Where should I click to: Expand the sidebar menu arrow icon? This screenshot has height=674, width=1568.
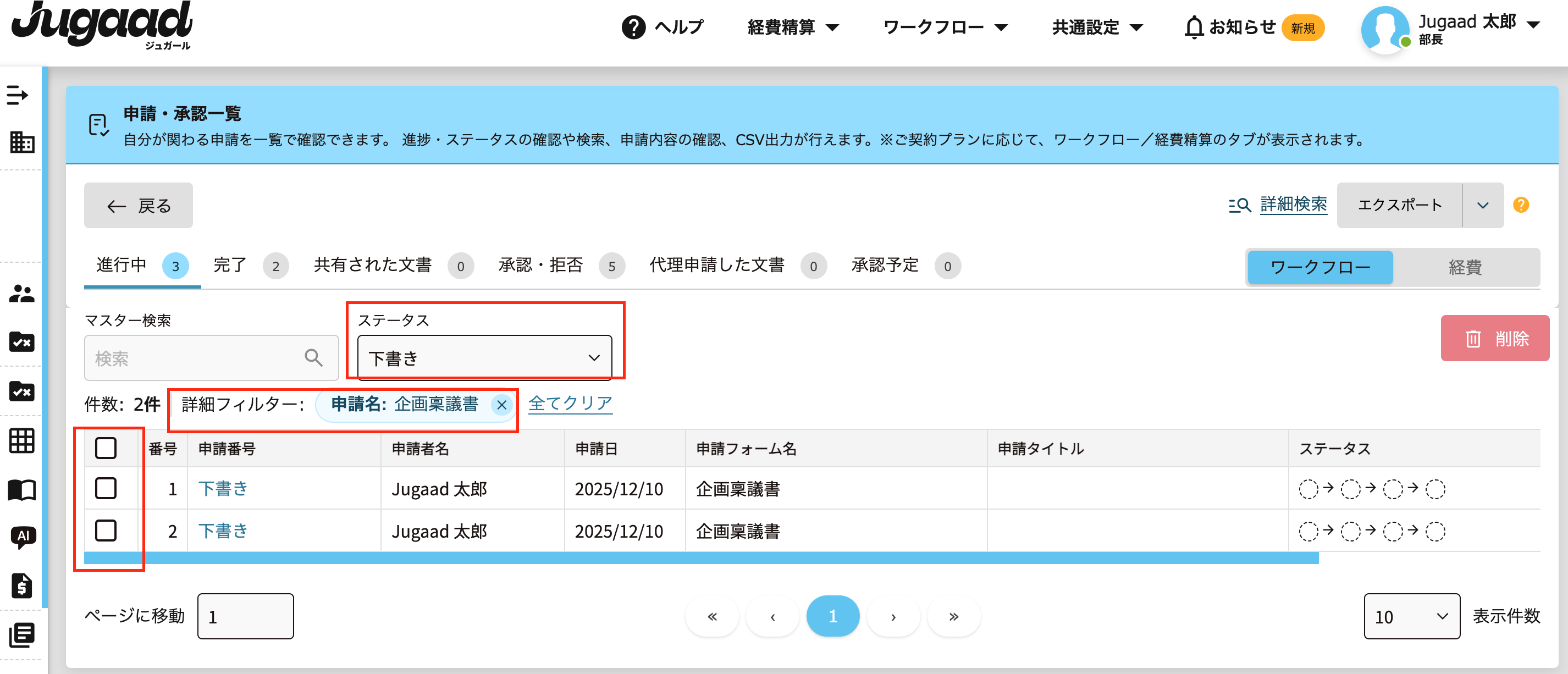coord(18,95)
